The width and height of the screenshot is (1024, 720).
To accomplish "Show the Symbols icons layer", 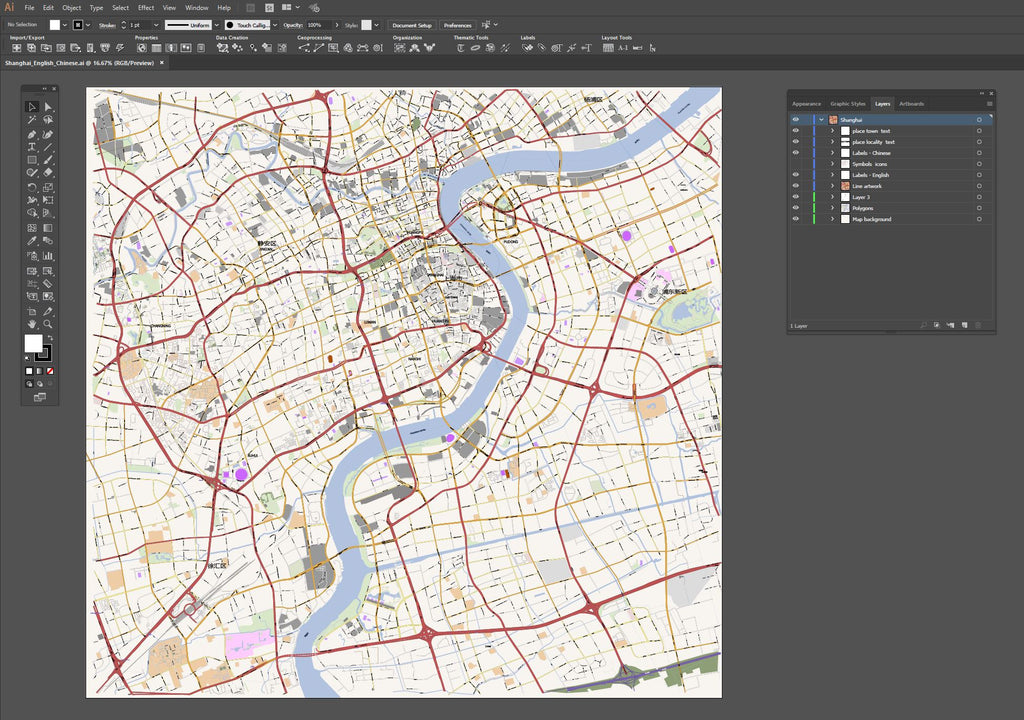I will 796,164.
